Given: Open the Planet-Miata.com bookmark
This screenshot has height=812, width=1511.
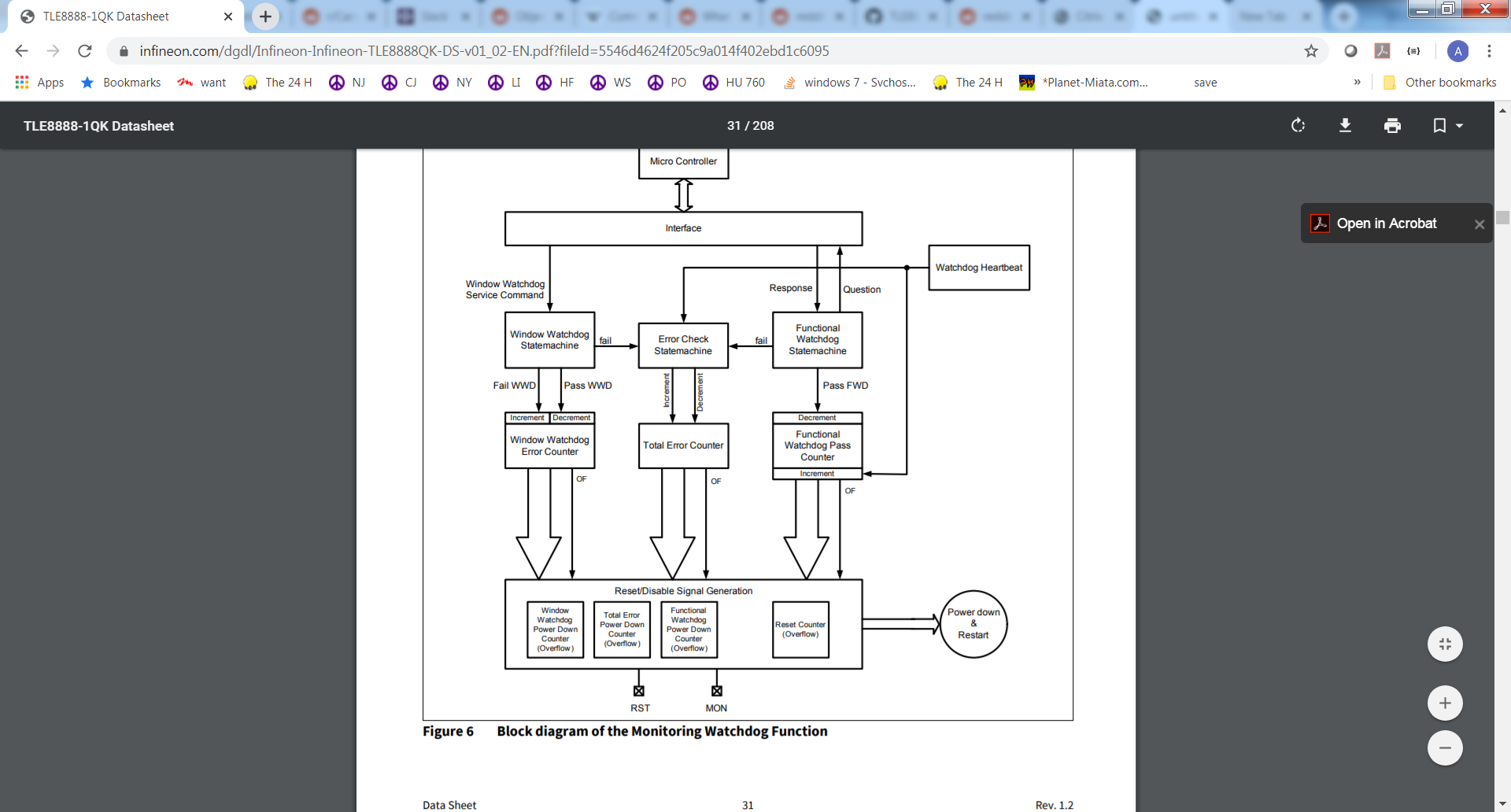Looking at the screenshot, I should click(x=1083, y=82).
